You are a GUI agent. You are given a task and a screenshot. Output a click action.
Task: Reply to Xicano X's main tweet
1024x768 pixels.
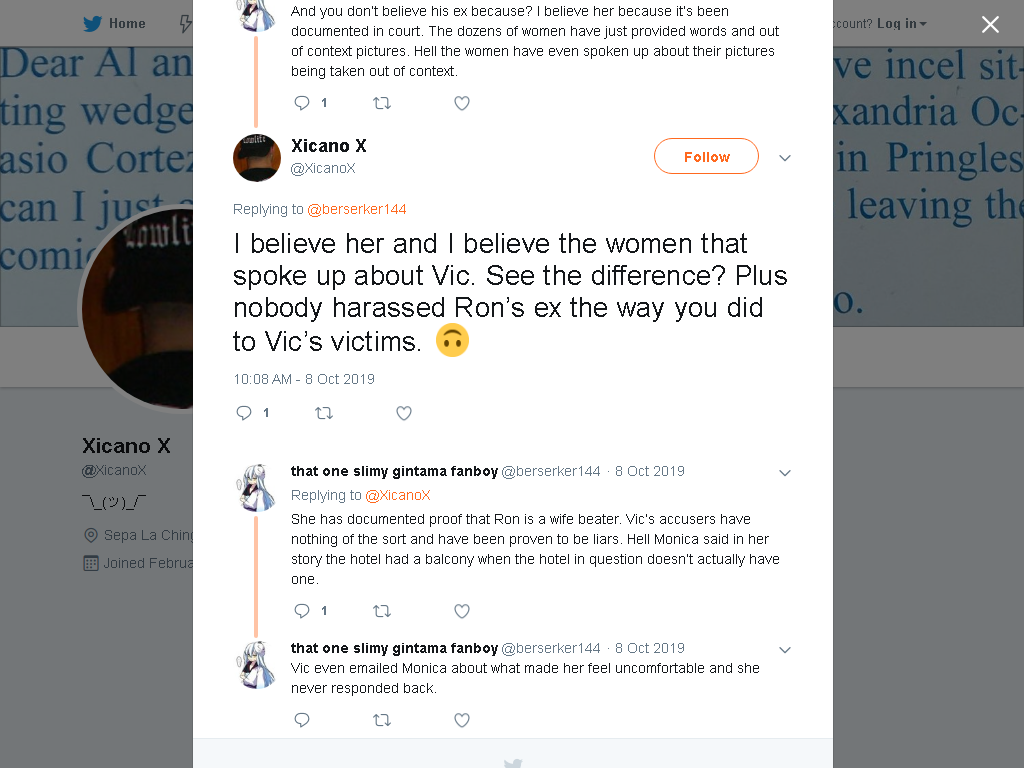point(244,413)
